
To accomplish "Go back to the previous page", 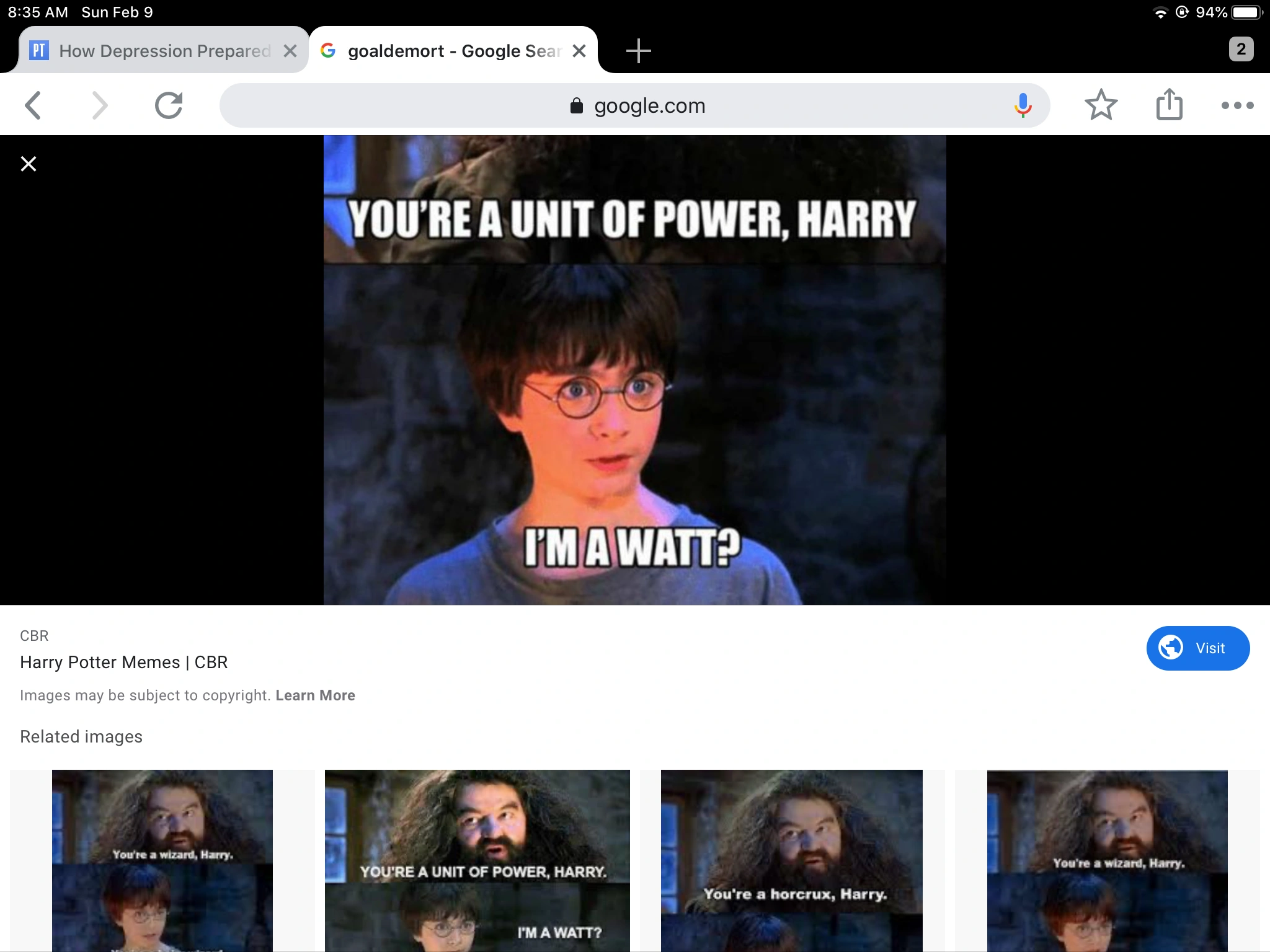I will tap(33, 105).
